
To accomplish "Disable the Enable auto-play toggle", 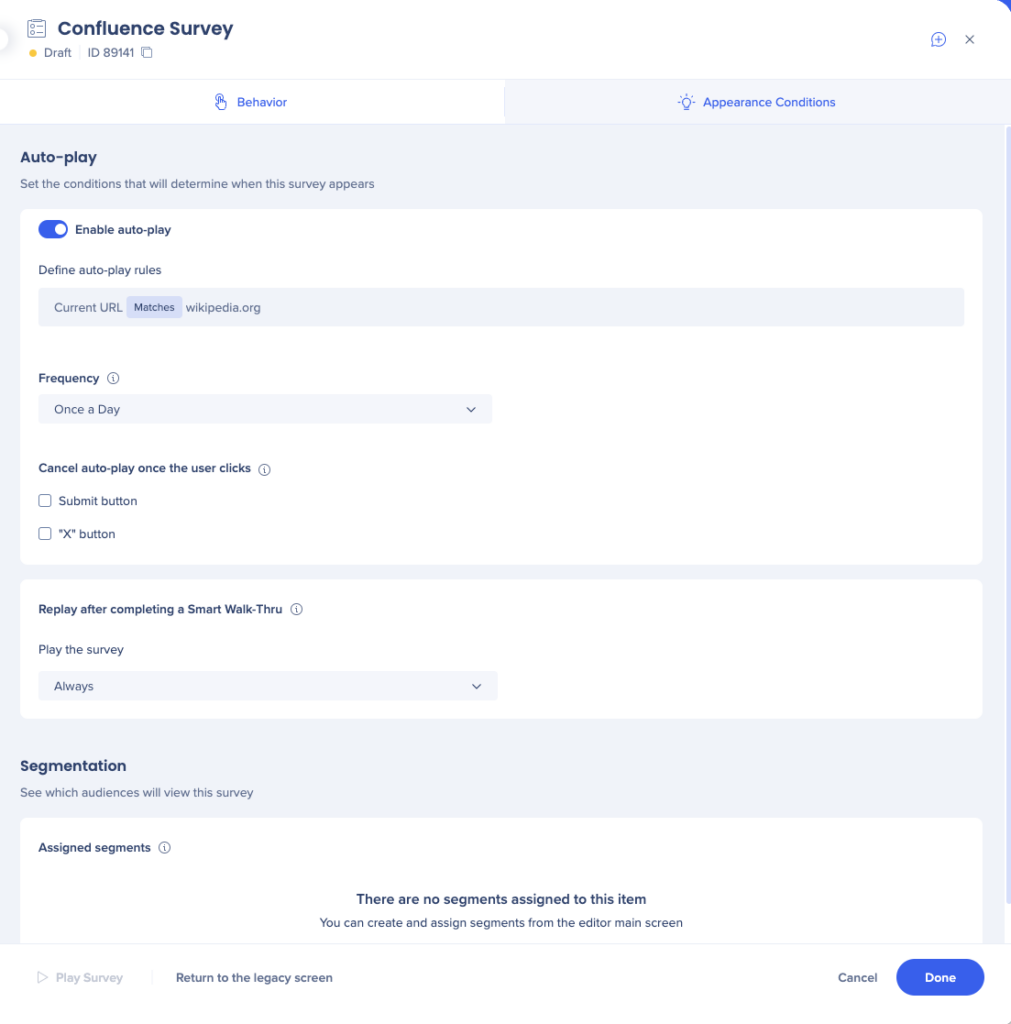I will pos(53,229).
